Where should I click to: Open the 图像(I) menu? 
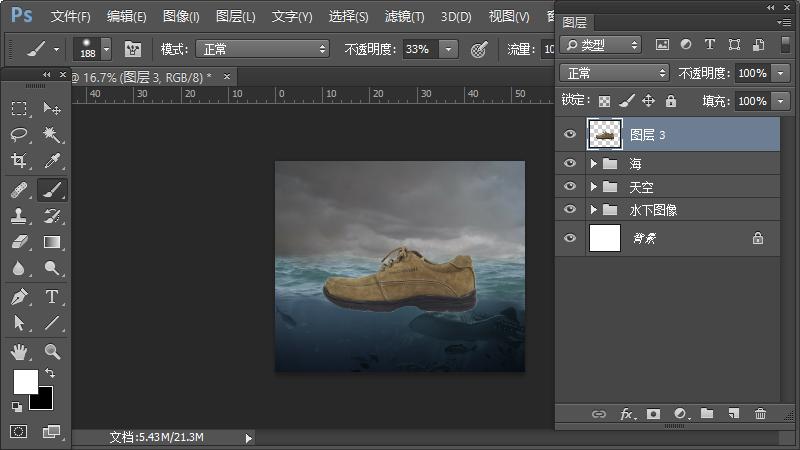coord(181,16)
